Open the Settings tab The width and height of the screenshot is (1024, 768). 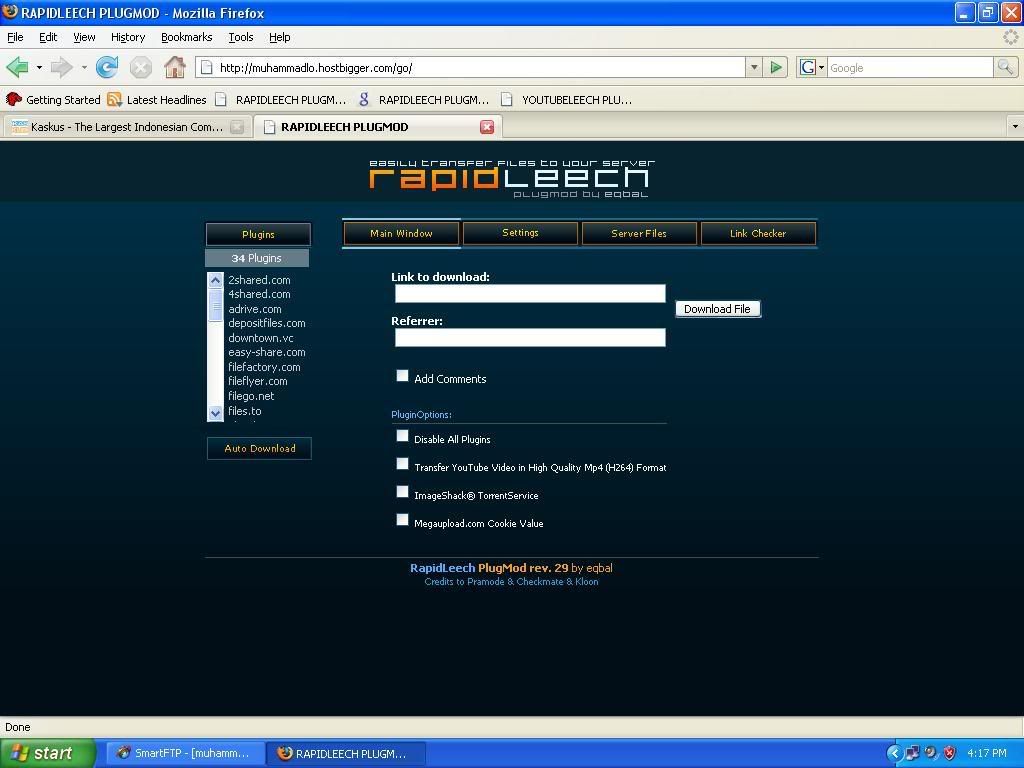pyautogui.click(x=520, y=233)
